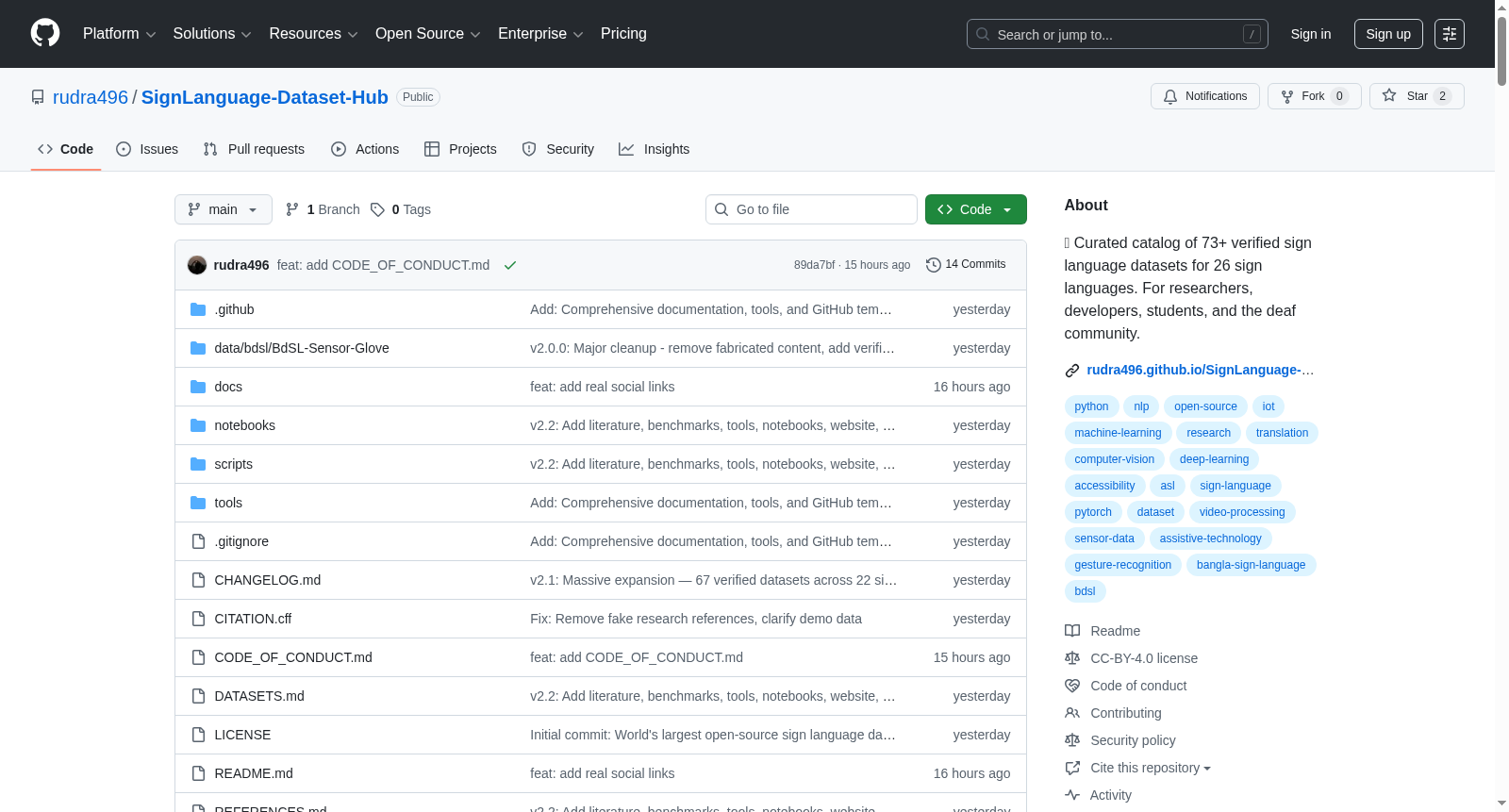Switch to the Code tab
Image resolution: width=1509 pixels, height=812 pixels.
[66, 149]
